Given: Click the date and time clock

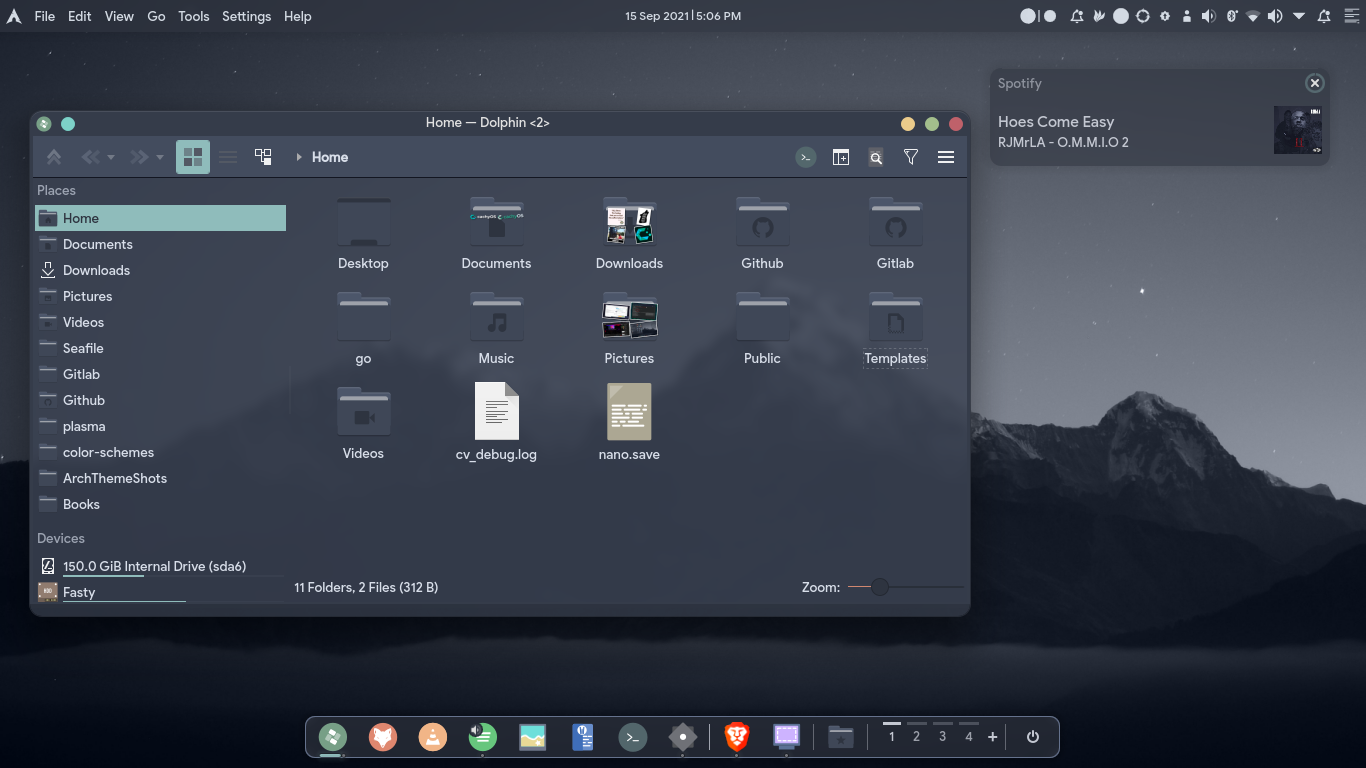Looking at the screenshot, I should pos(683,16).
